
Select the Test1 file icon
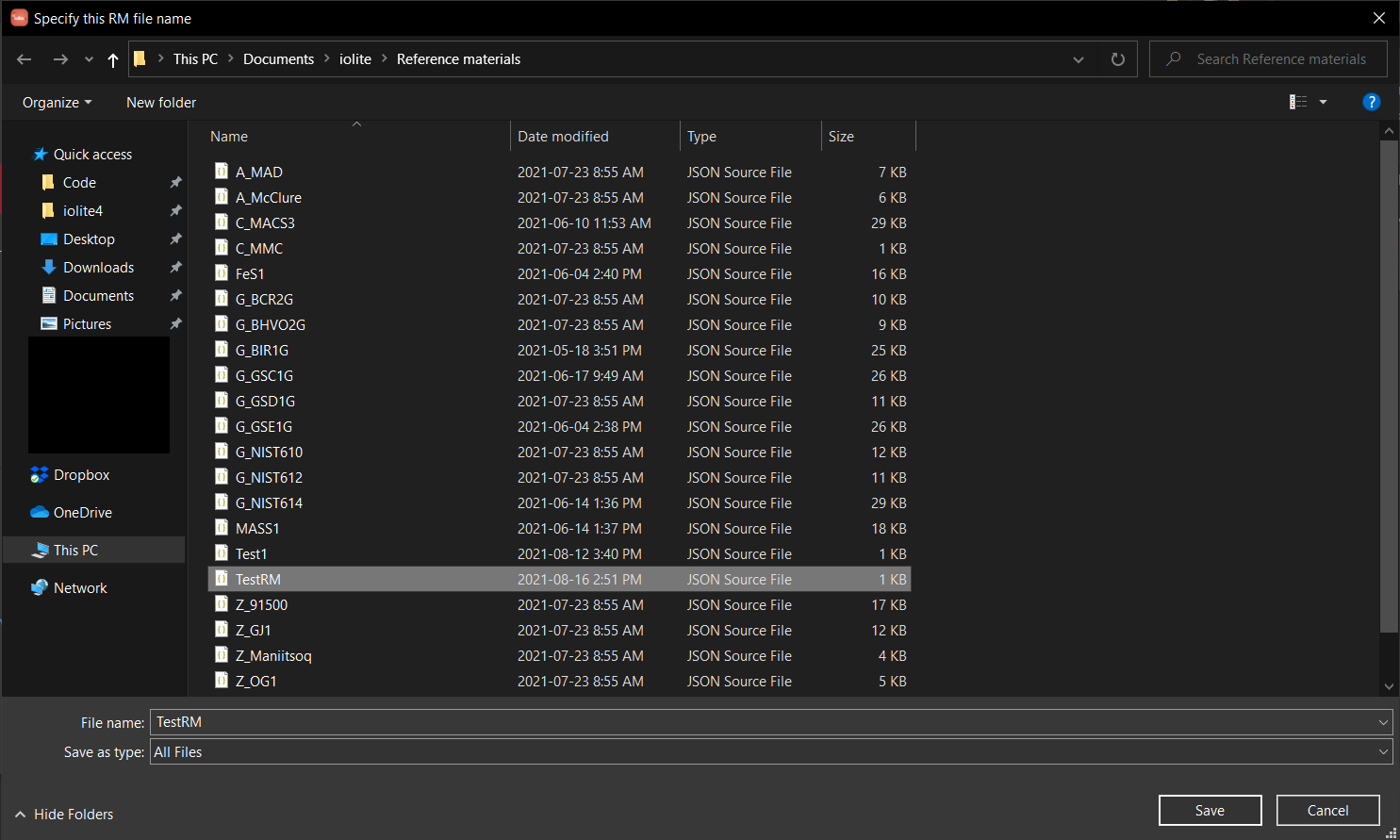coord(222,552)
